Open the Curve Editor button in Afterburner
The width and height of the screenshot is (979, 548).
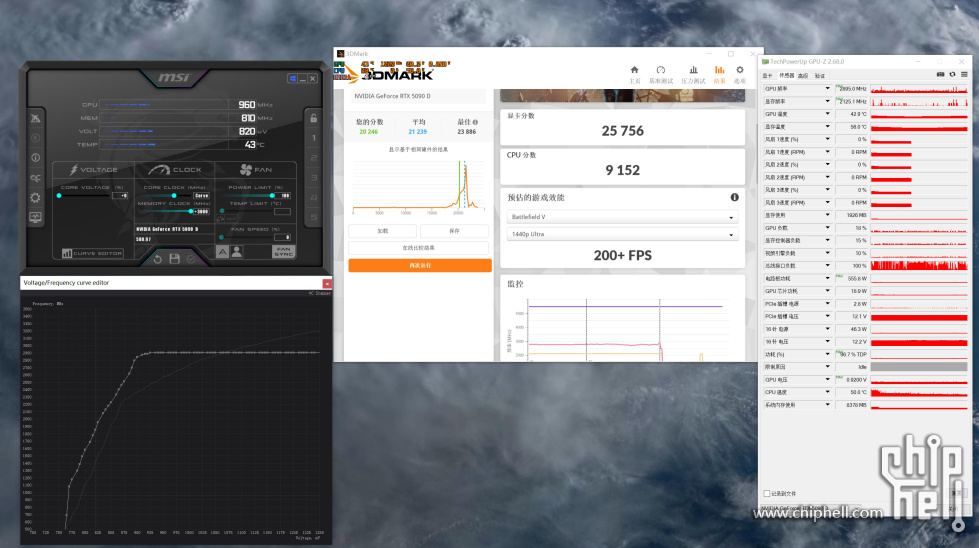pos(92,253)
